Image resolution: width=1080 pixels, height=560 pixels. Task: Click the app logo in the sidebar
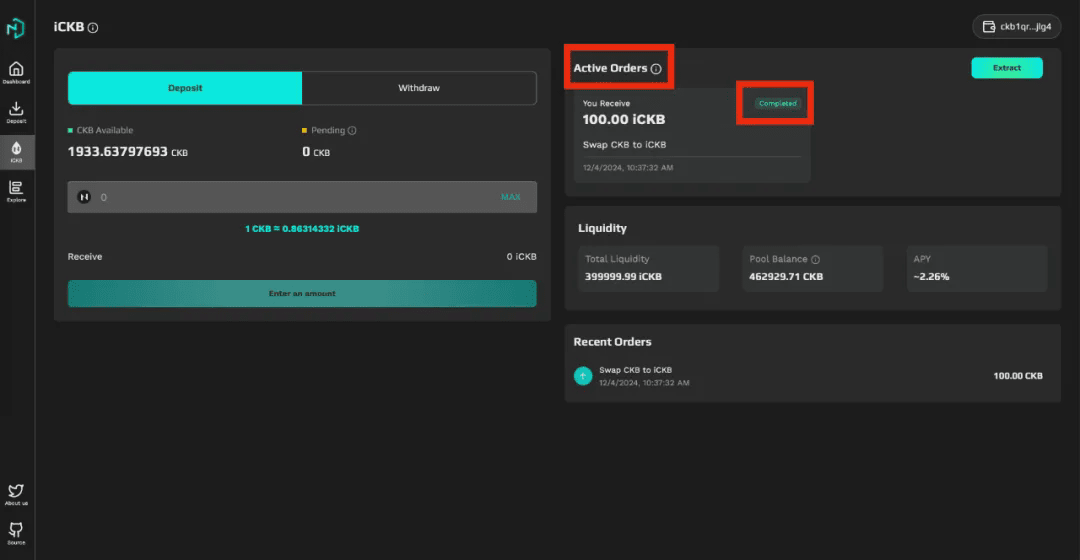[16, 28]
